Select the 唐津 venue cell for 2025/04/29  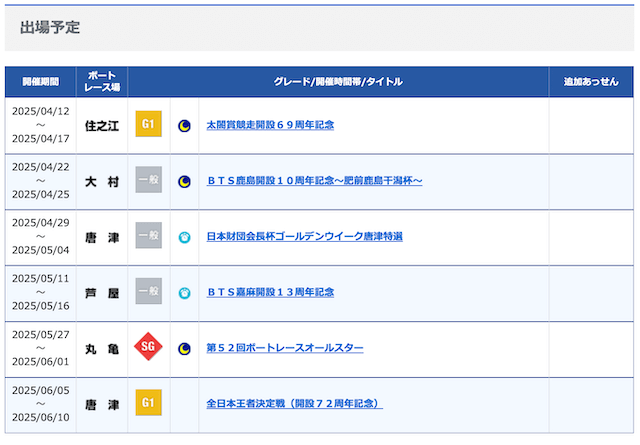click(102, 238)
